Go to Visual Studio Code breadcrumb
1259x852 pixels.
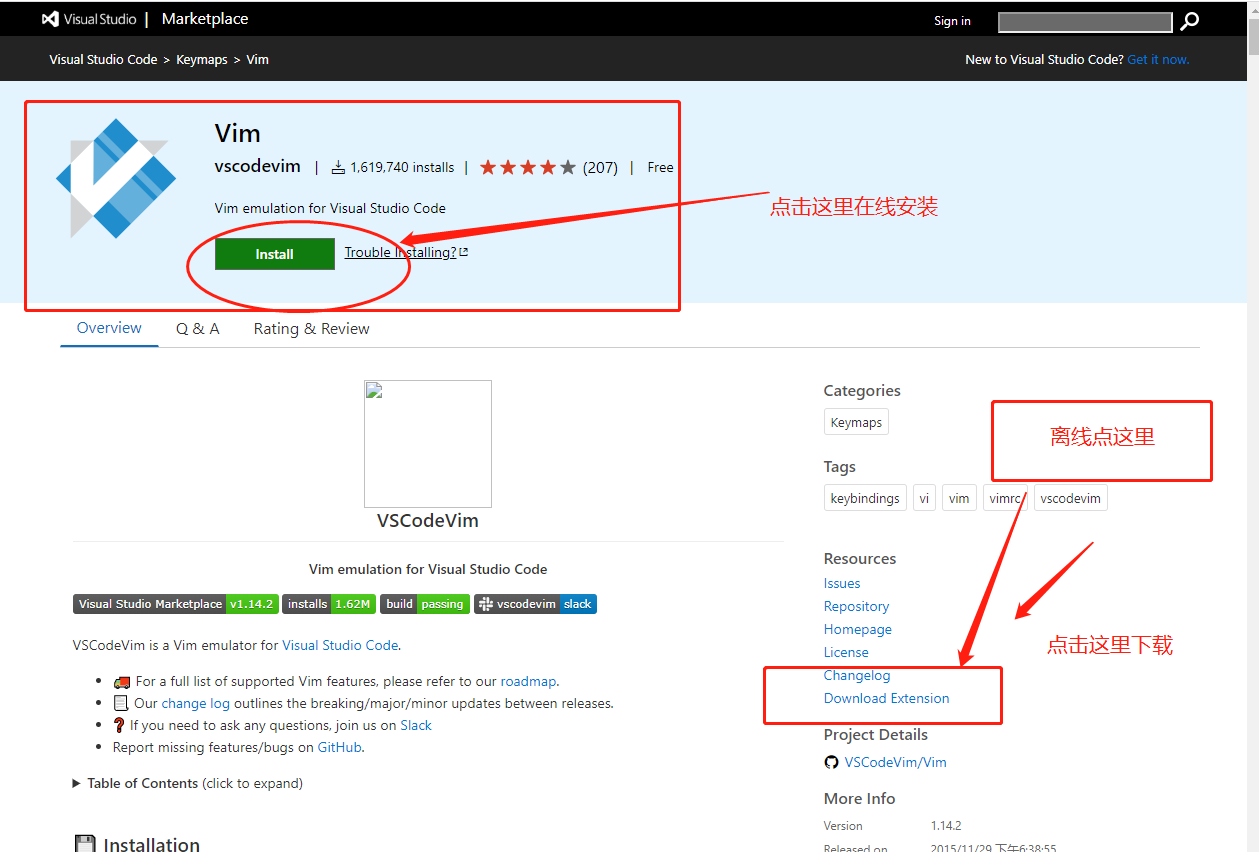103,59
